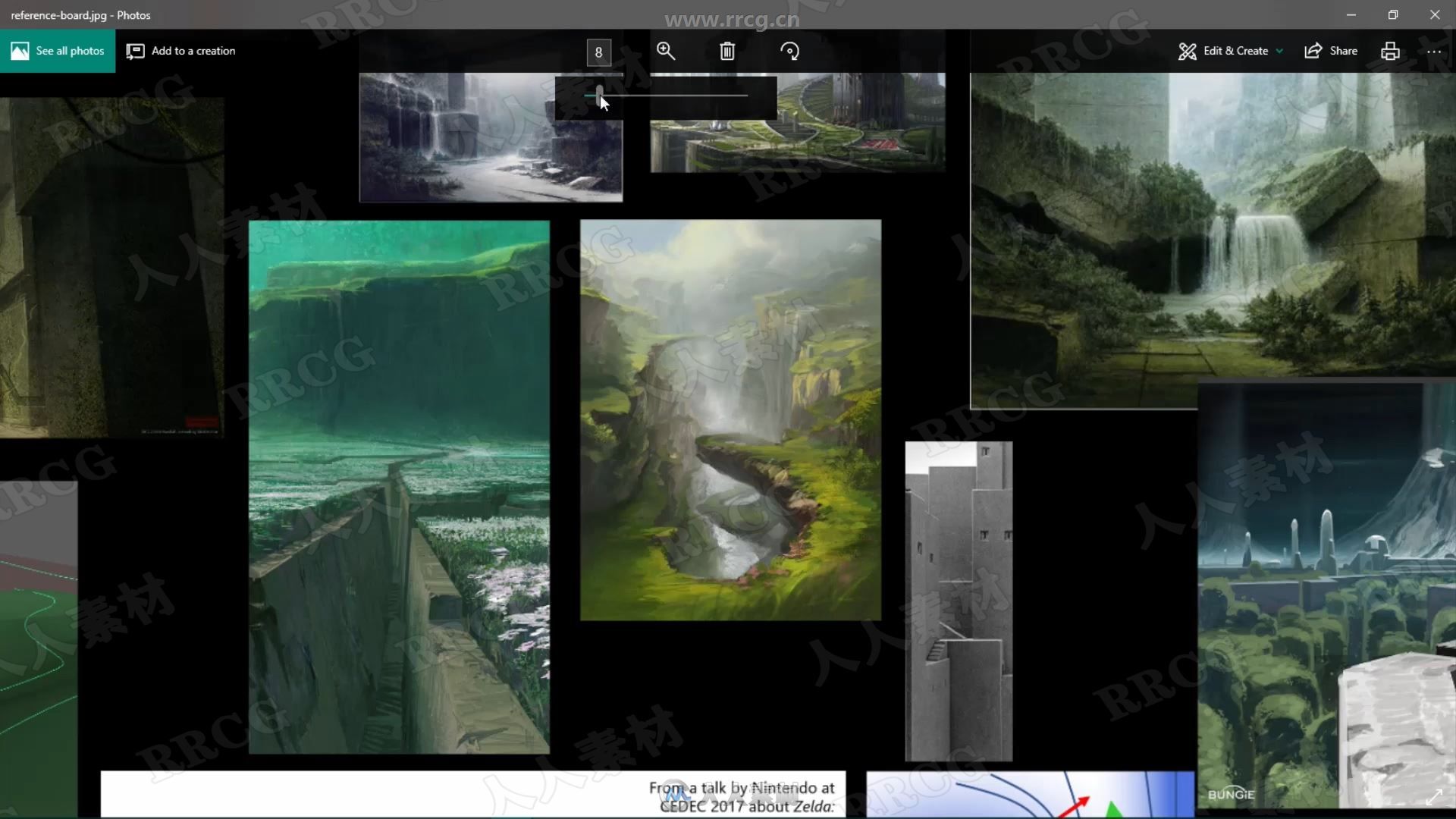Viewport: 1456px width, 819px height.
Task: Enter fullscreen with the expand arrows icon
Action: tap(1434, 797)
